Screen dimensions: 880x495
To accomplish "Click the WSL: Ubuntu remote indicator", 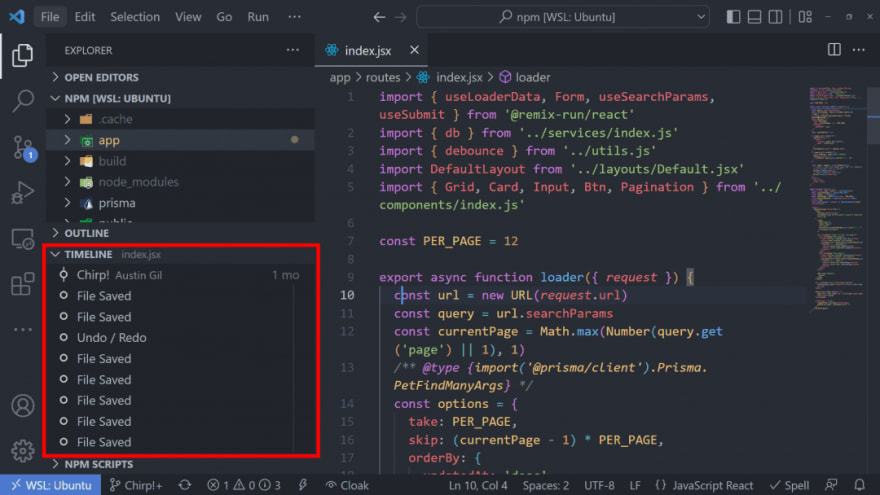I will click(51, 485).
